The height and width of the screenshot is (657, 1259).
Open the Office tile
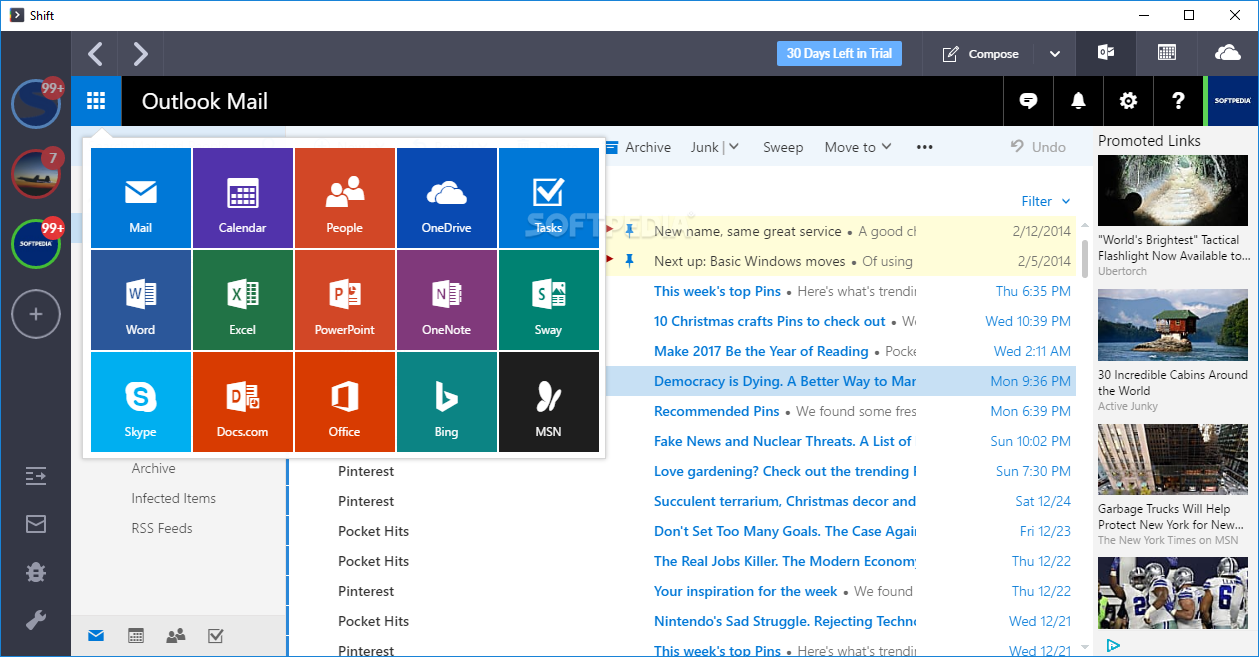click(x=345, y=402)
